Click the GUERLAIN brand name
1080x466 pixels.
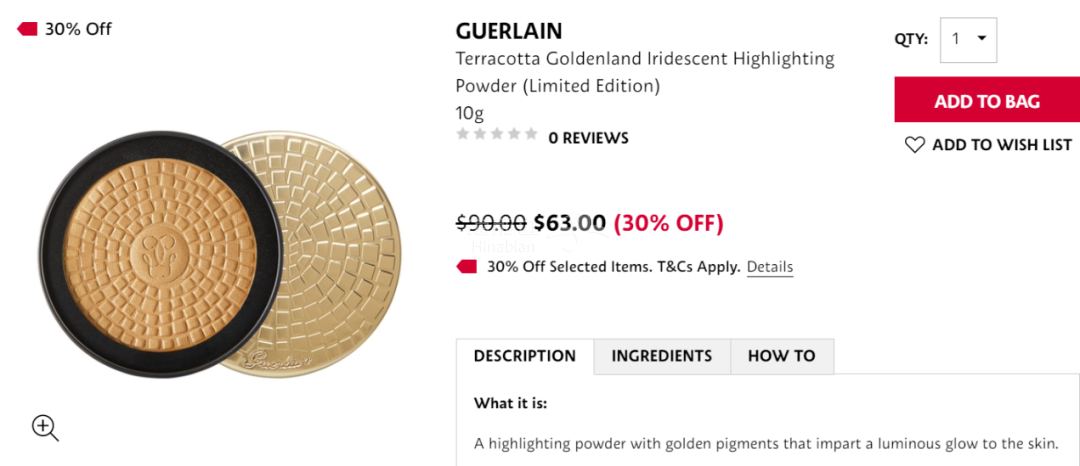coord(509,31)
